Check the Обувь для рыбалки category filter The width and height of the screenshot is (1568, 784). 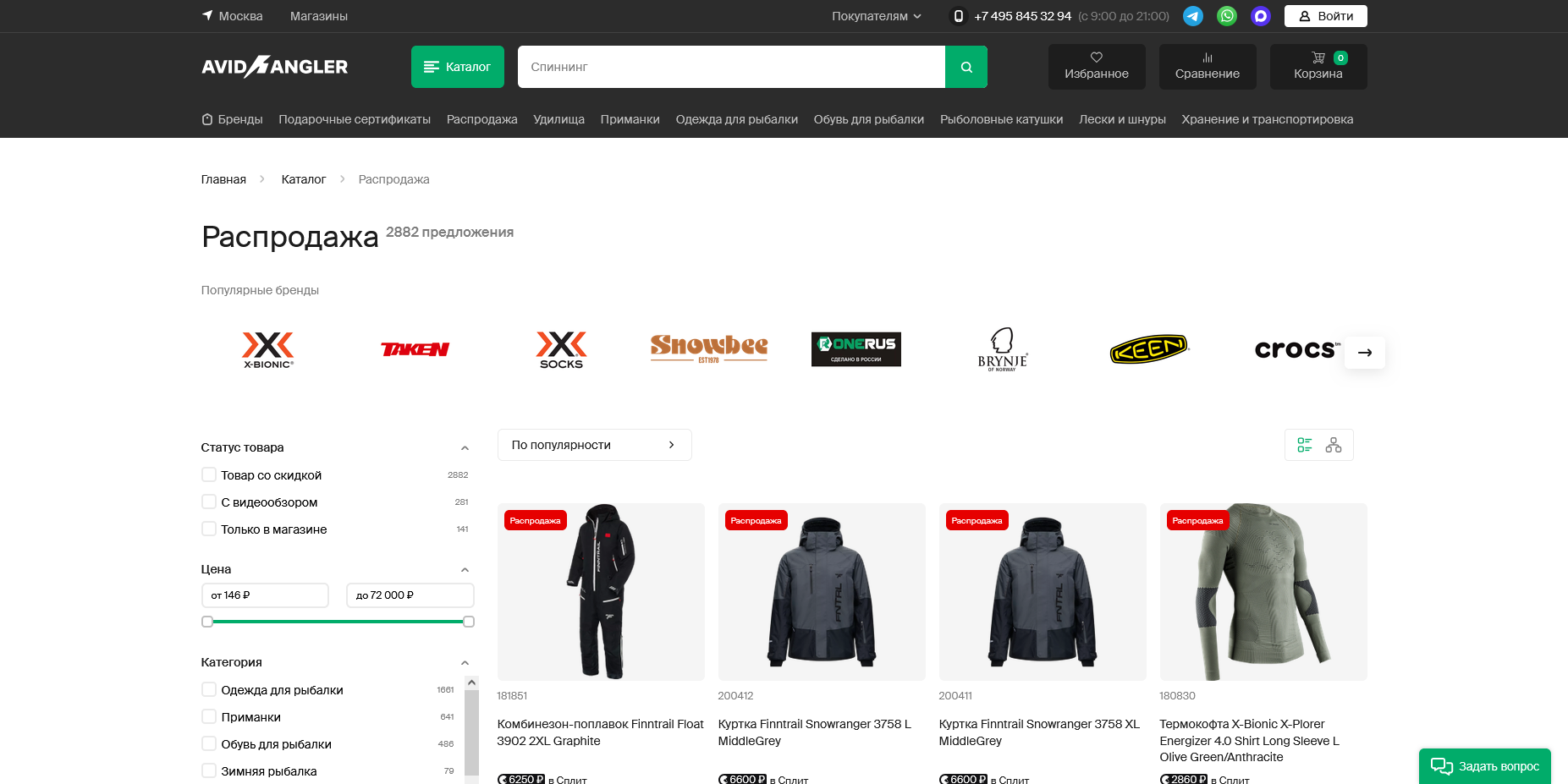pos(209,743)
